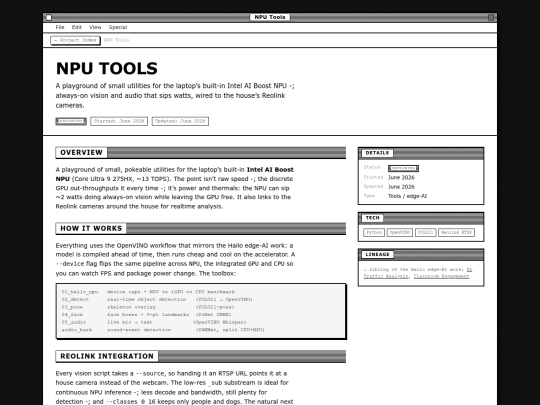
Task: Open the Special menu
Action: 118,27
